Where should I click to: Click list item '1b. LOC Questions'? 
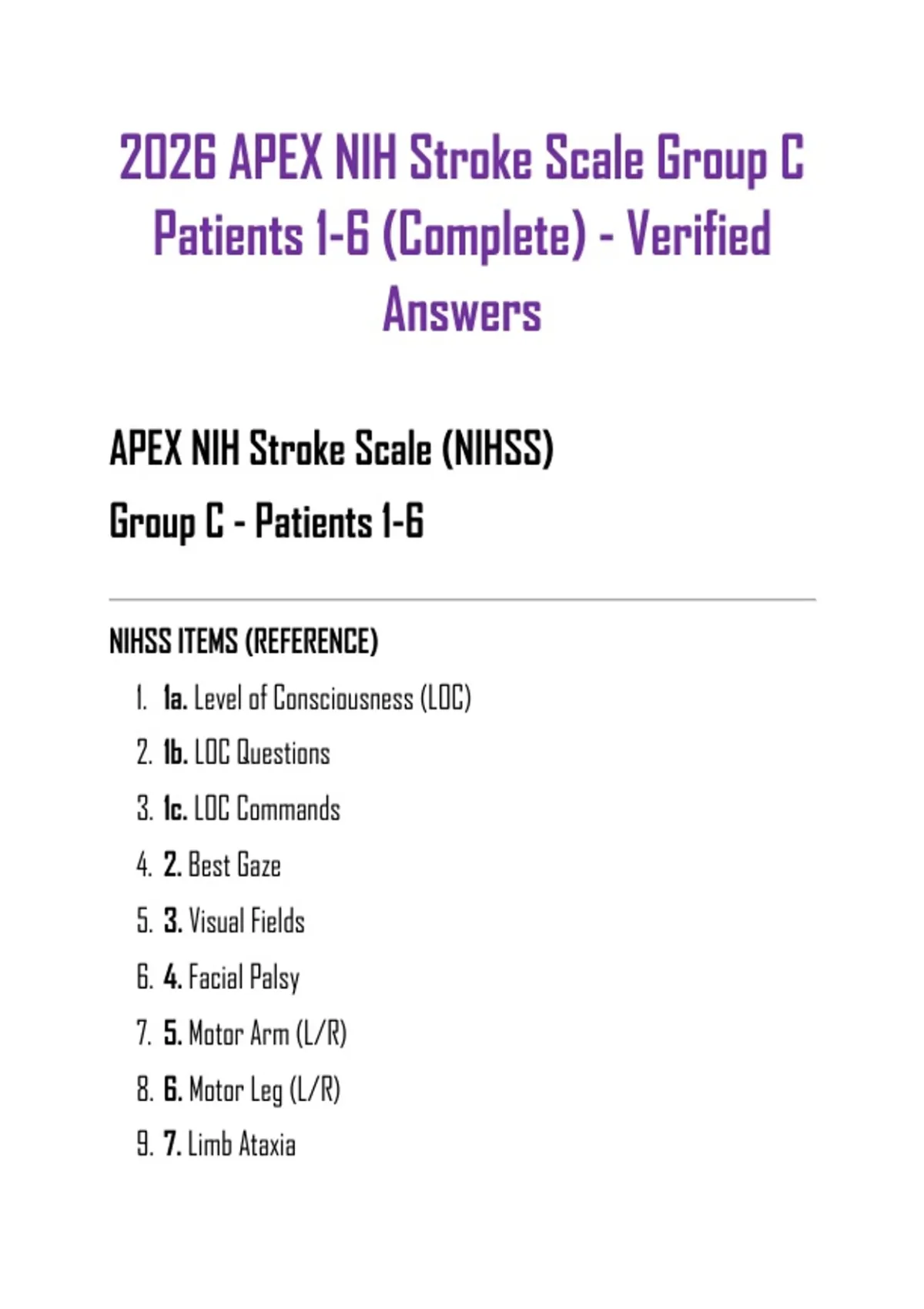tap(246, 753)
